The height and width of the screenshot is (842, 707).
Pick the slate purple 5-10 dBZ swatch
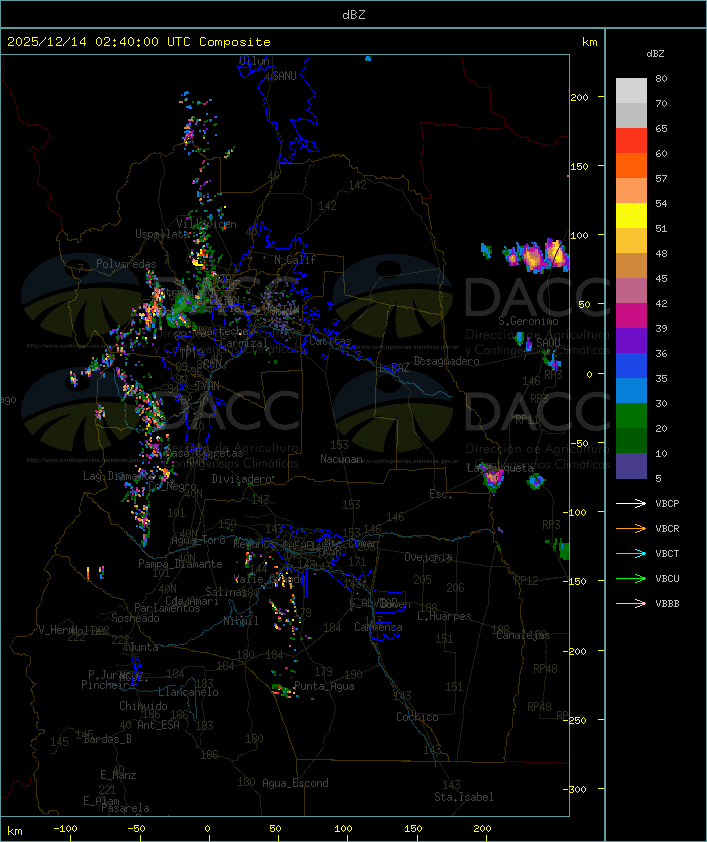click(631, 466)
